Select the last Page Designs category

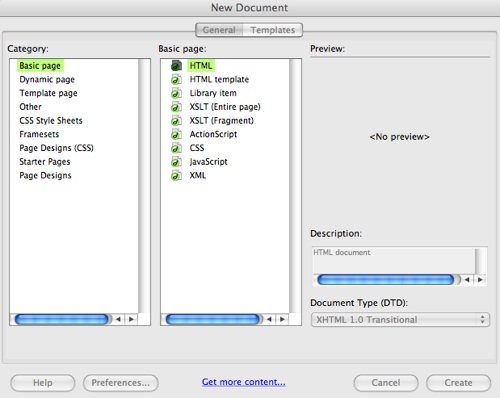tap(45, 175)
